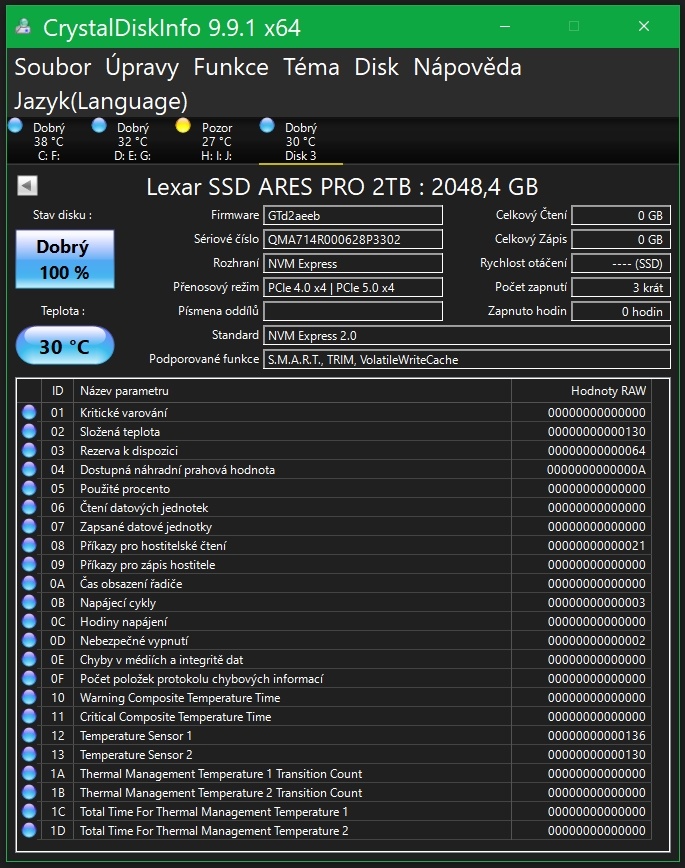Image resolution: width=685 pixels, height=868 pixels.
Task: Click the disk title Lexar SSD ARES PRO 2TB
Action: [342, 187]
